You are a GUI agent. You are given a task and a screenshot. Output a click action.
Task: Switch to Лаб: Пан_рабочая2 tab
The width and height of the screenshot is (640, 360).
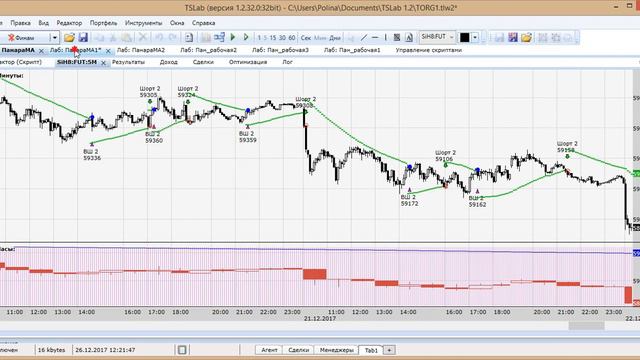(x=208, y=50)
